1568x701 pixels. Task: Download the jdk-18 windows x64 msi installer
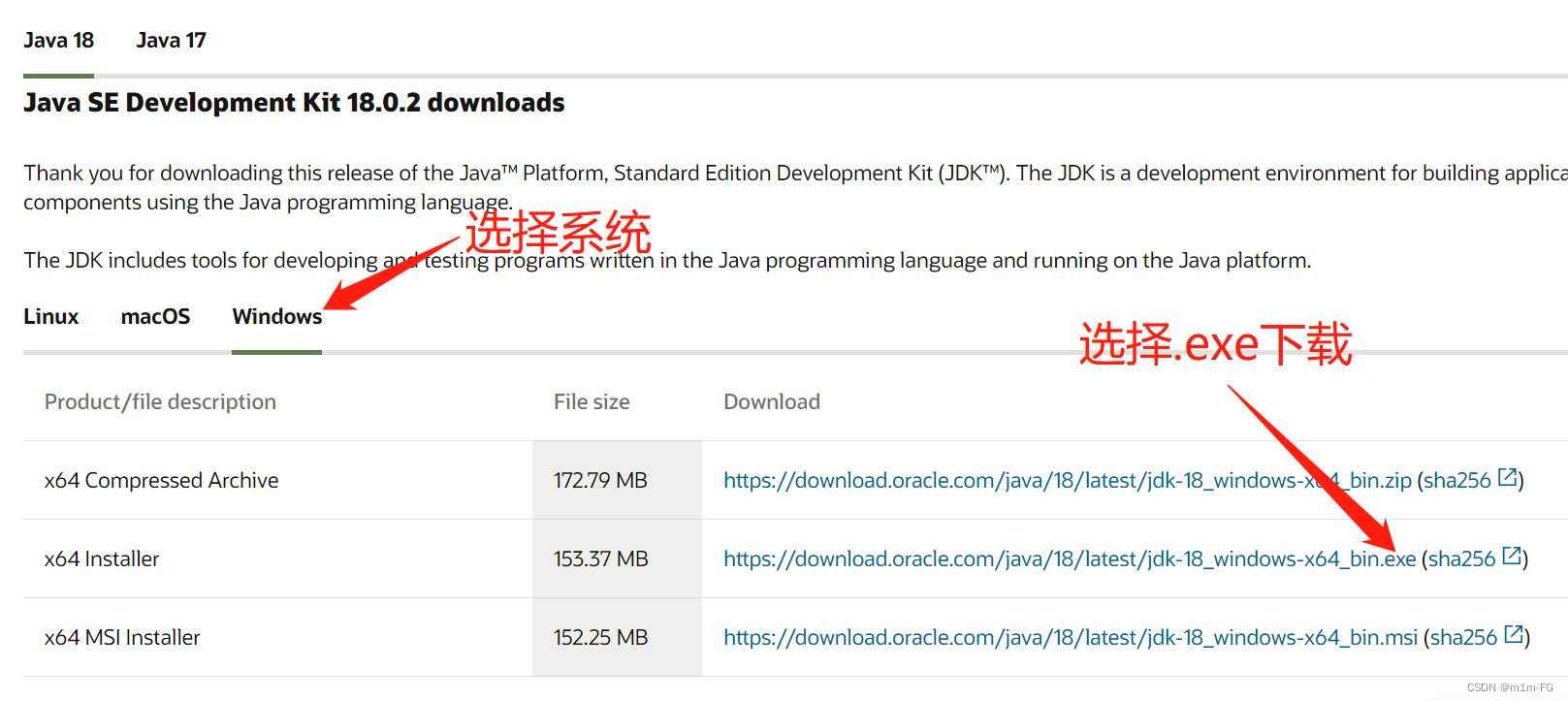point(1071,637)
